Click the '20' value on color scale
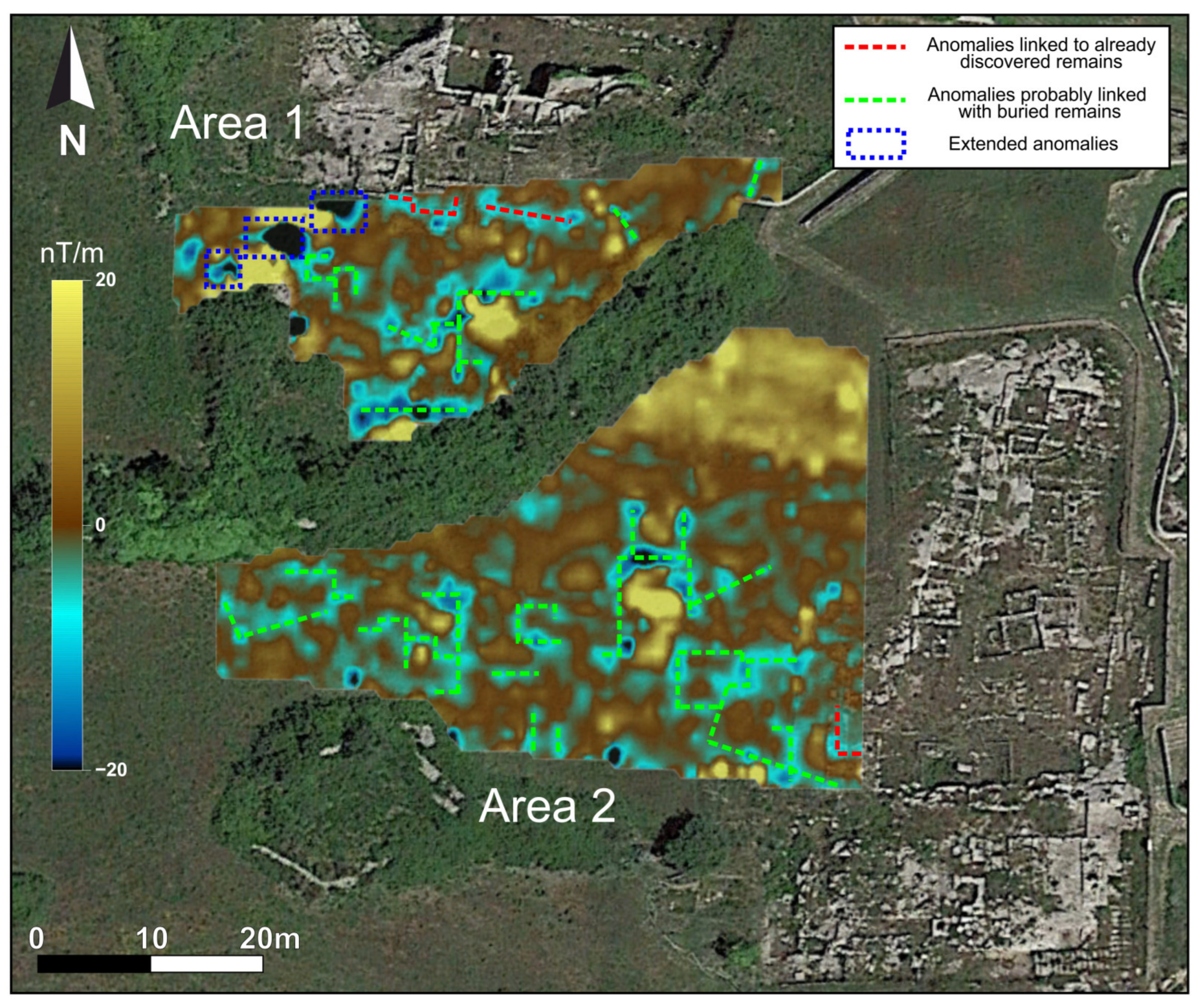This screenshot has height=1008, width=1203. click(x=105, y=280)
